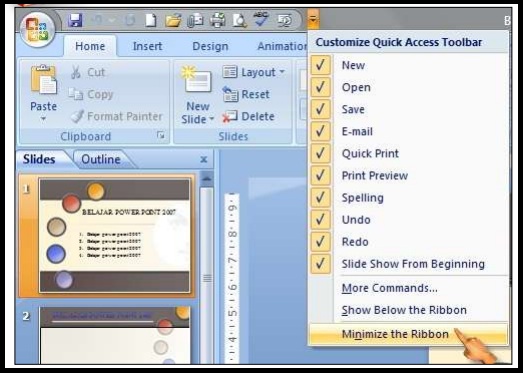
Task: Switch to the Home ribbon tab
Action: point(90,46)
